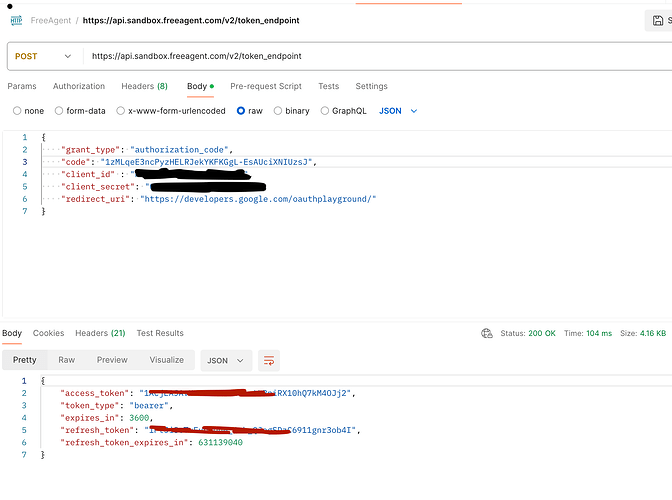Image resolution: width=672 pixels, height=500 pixels.
Task: Click the "client_id" key in request body
Action: point(88,174)
